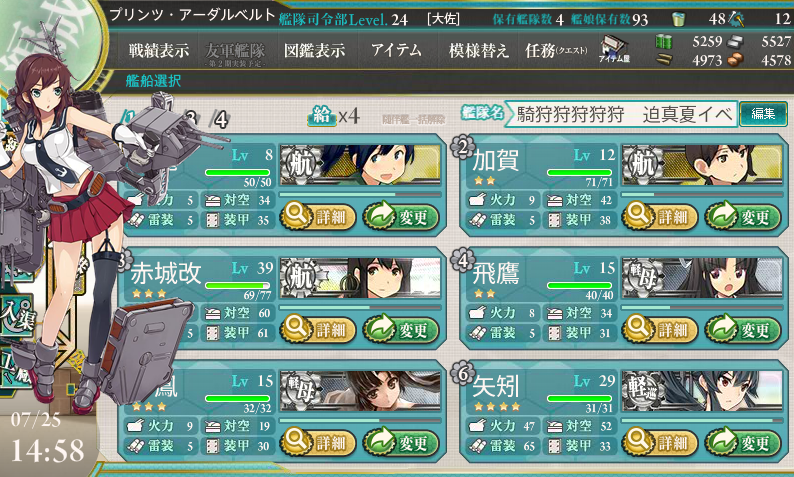
Task: Open the 戦績表示 menu
Action: (x=158, y=50)
